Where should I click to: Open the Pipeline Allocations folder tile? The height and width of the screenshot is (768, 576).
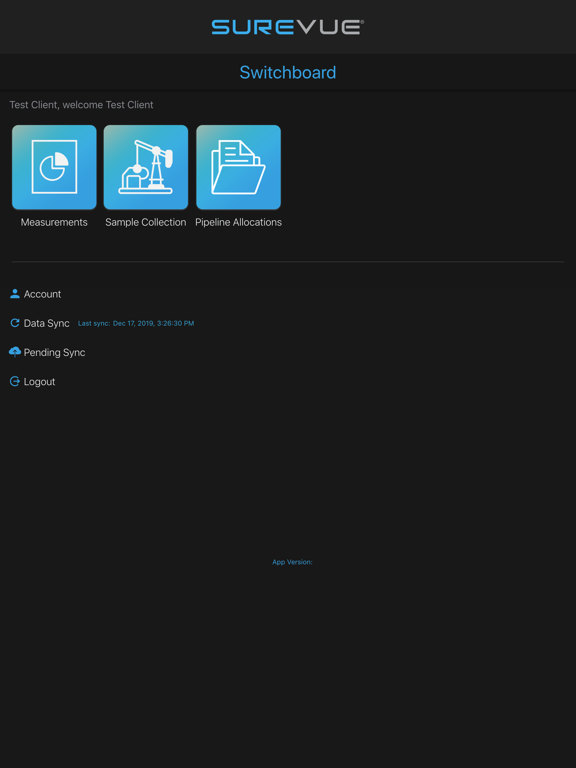pos(239,167)
